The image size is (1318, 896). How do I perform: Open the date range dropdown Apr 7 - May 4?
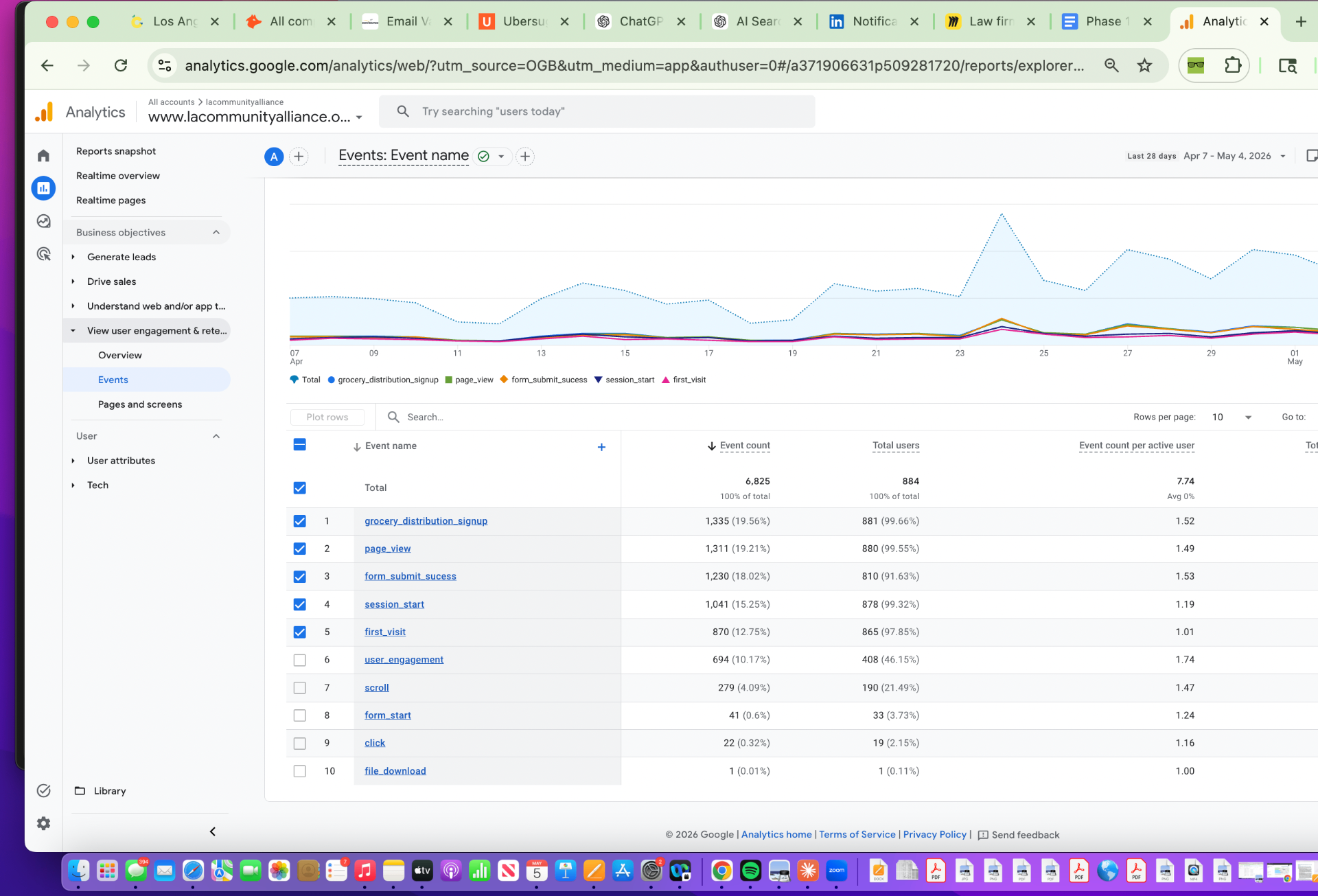[x=1234, y=156]
